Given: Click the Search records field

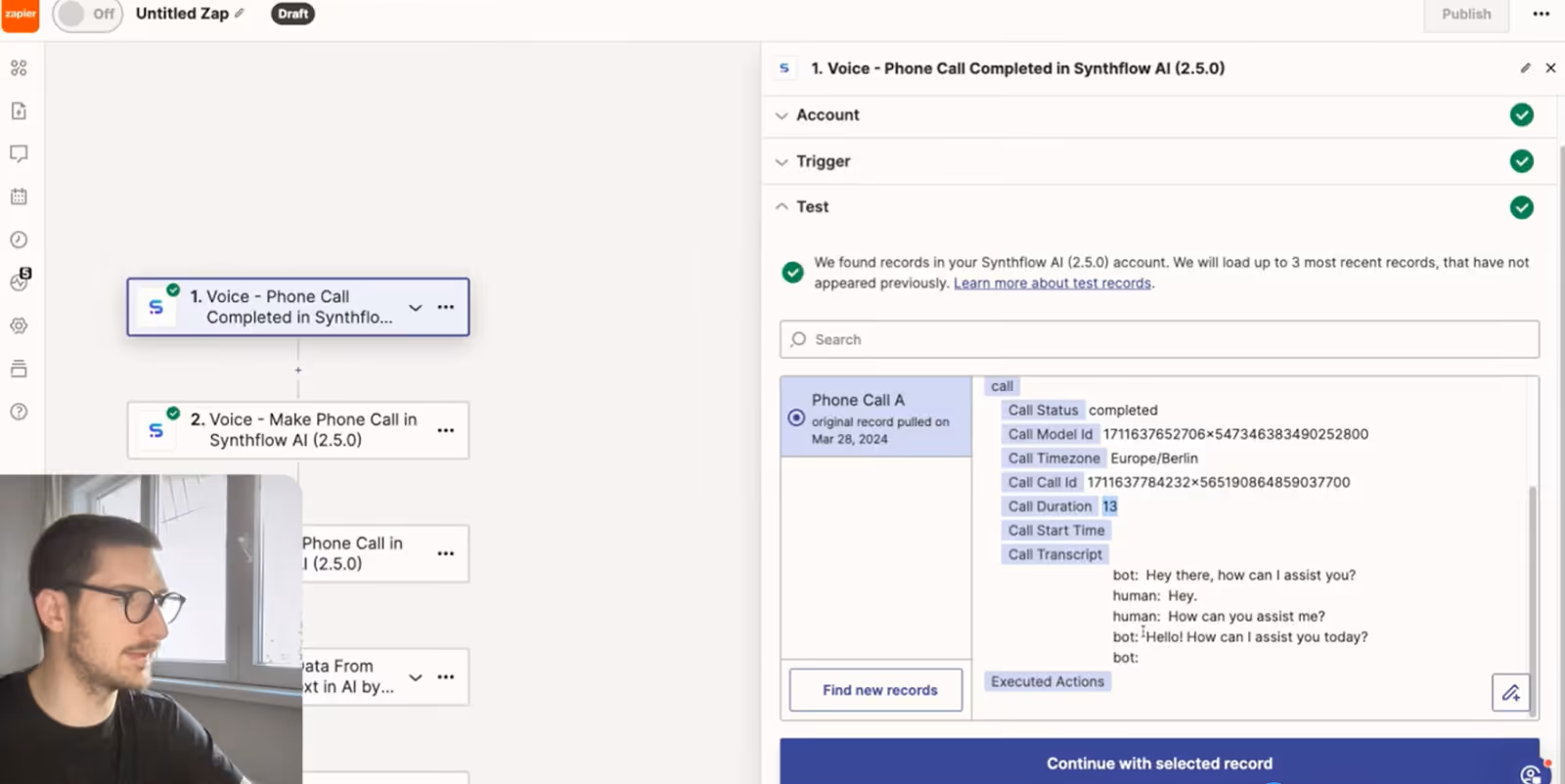Looking at the screenshot, I should pos(1159,339).
